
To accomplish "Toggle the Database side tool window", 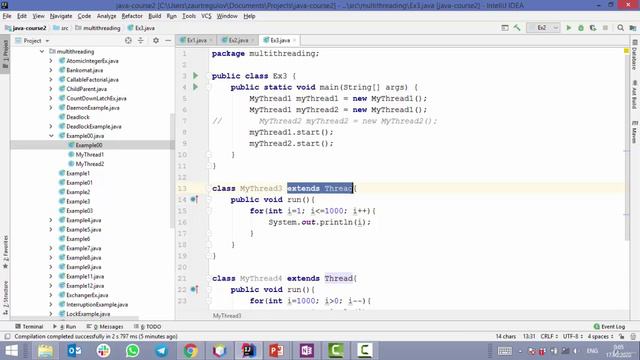I will 635,56.
